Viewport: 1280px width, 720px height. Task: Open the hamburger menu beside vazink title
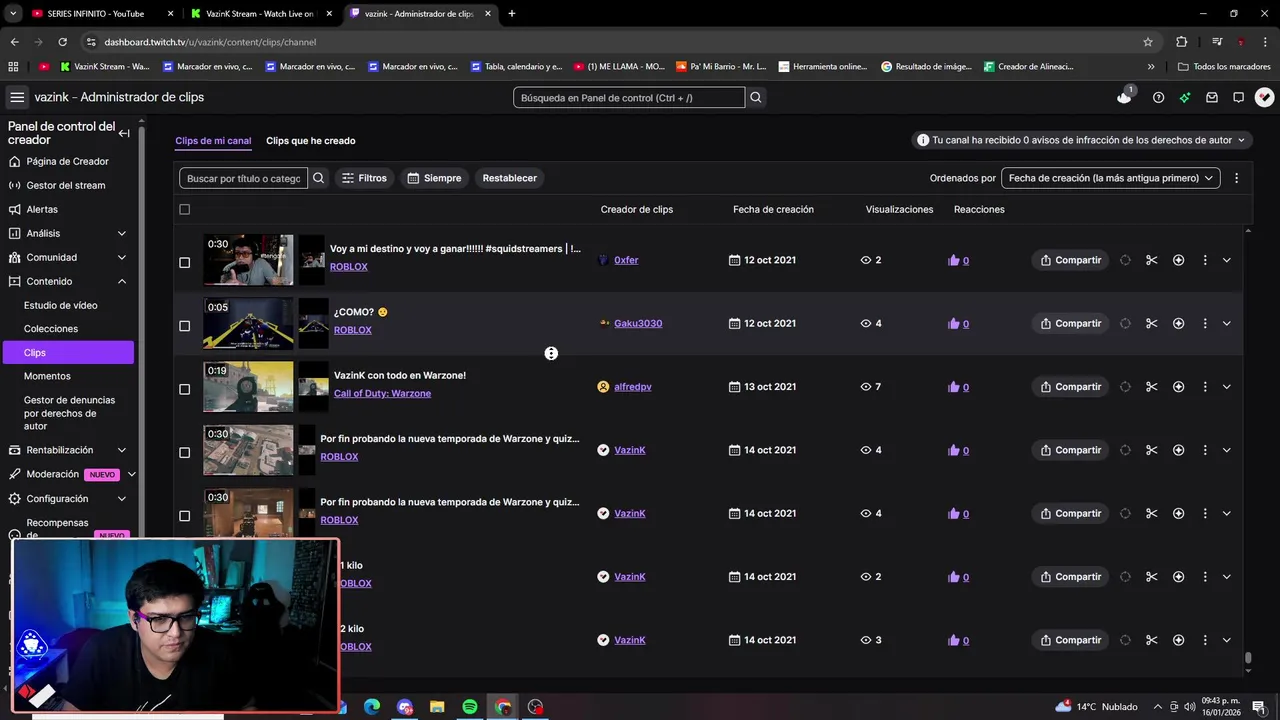[x=17, y=97]
